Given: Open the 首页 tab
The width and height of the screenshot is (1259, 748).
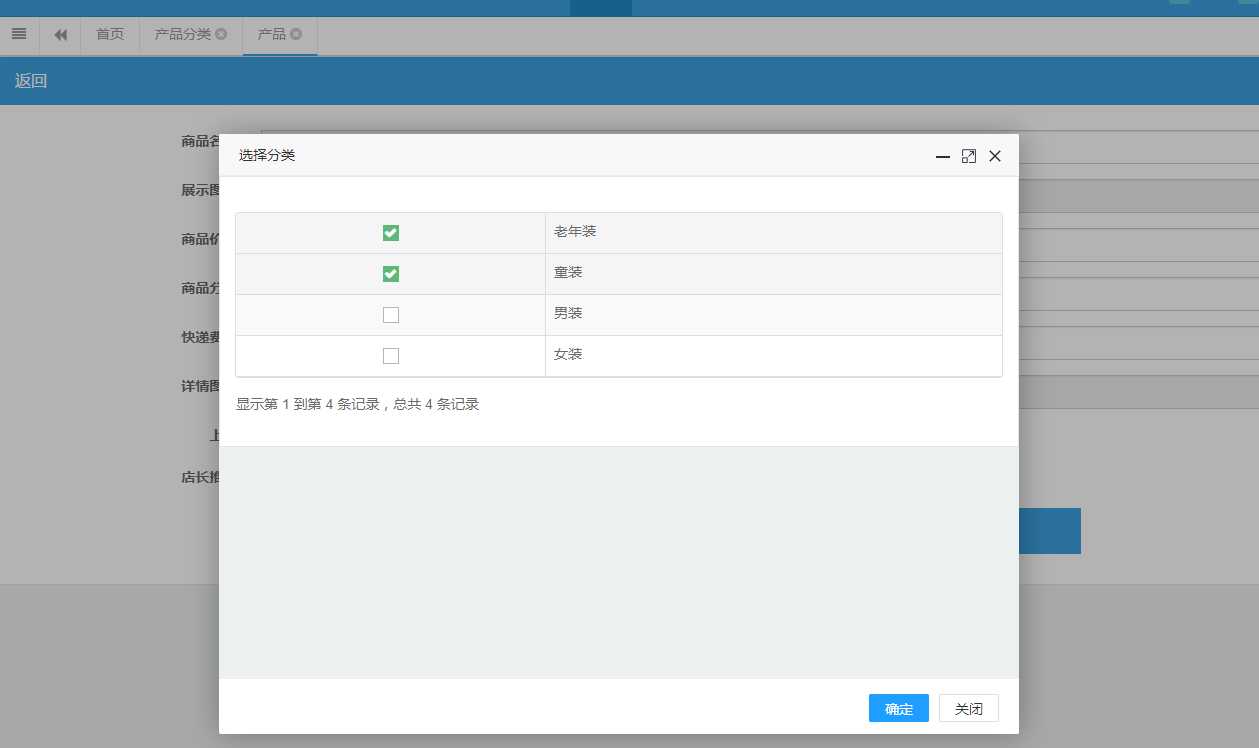Looking at the screenshot, I should (110, 35).
